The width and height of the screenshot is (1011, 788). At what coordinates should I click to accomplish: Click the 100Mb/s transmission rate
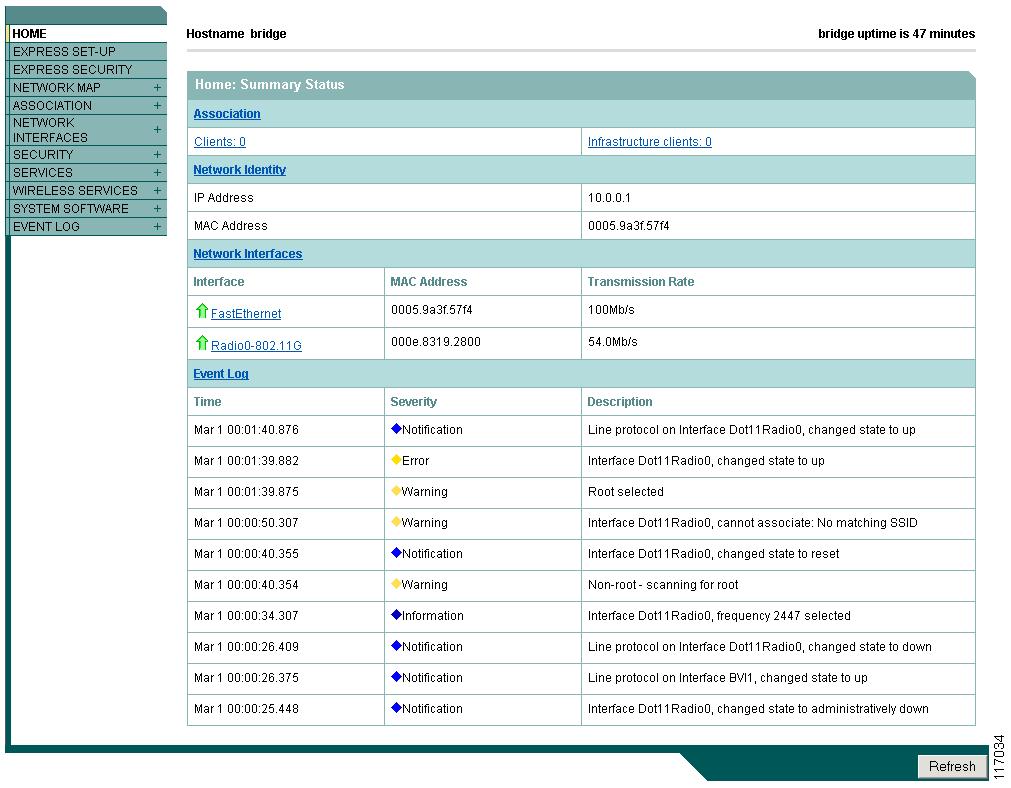pyautogui.click(x=611, y=310)
